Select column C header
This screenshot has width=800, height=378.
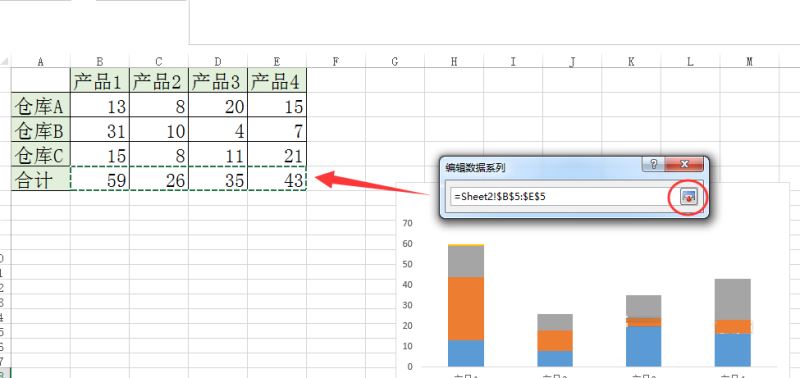coord(159,62)
